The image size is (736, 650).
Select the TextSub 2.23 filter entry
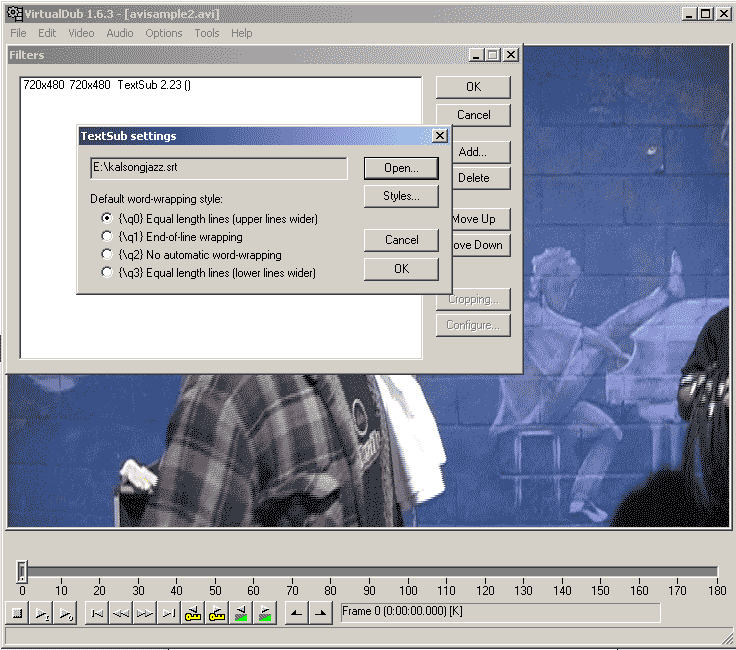coord(221,85)
